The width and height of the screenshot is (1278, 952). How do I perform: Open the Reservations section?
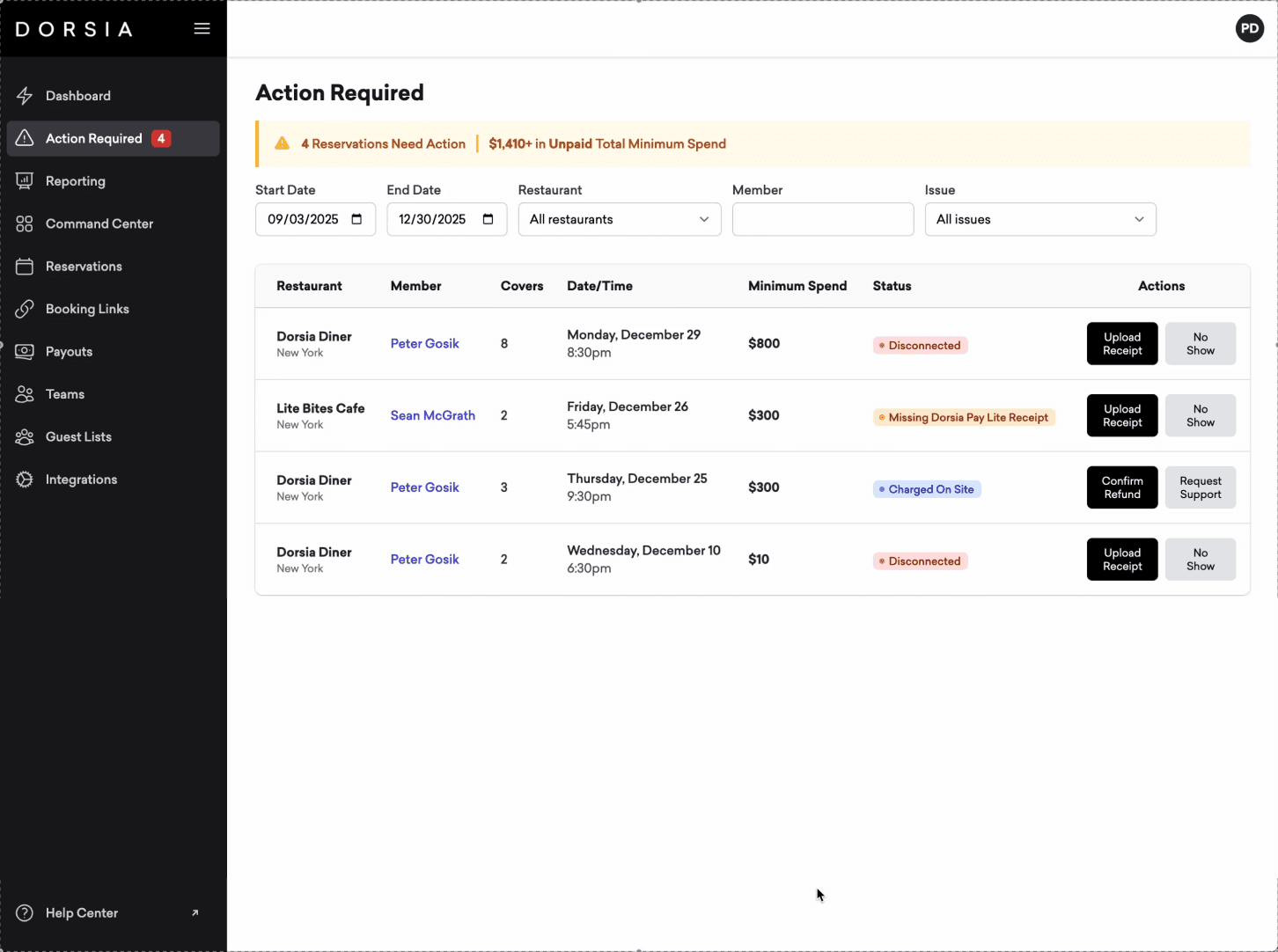113,267
